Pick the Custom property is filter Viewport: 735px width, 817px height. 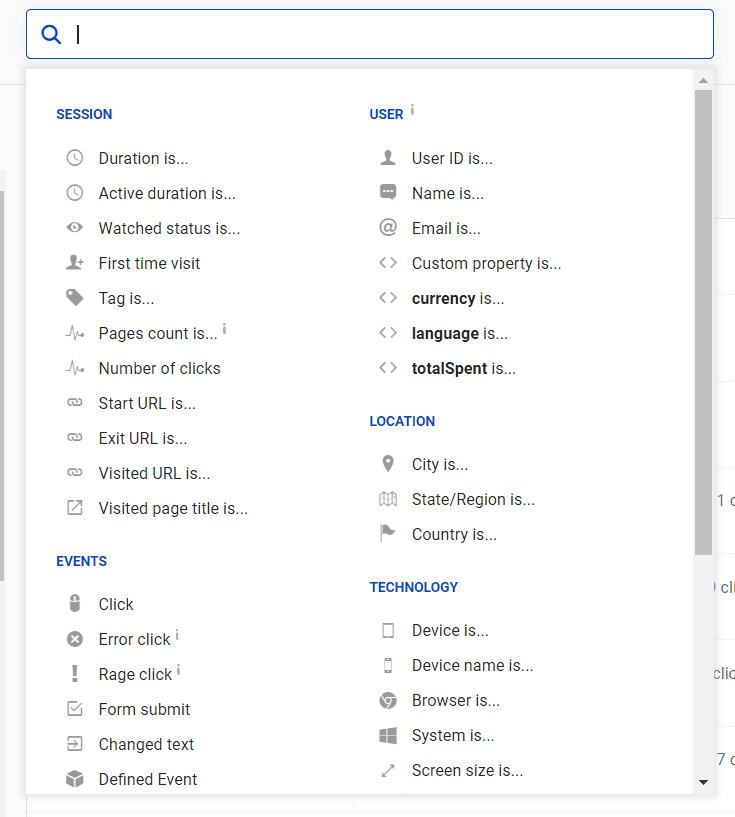486,263
